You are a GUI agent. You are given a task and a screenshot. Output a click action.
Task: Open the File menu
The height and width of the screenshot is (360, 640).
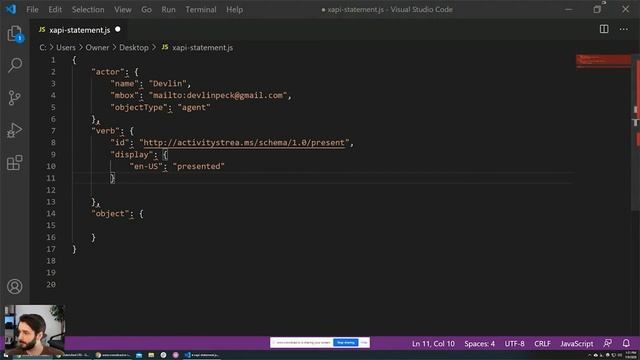click(x=32, y=9)
